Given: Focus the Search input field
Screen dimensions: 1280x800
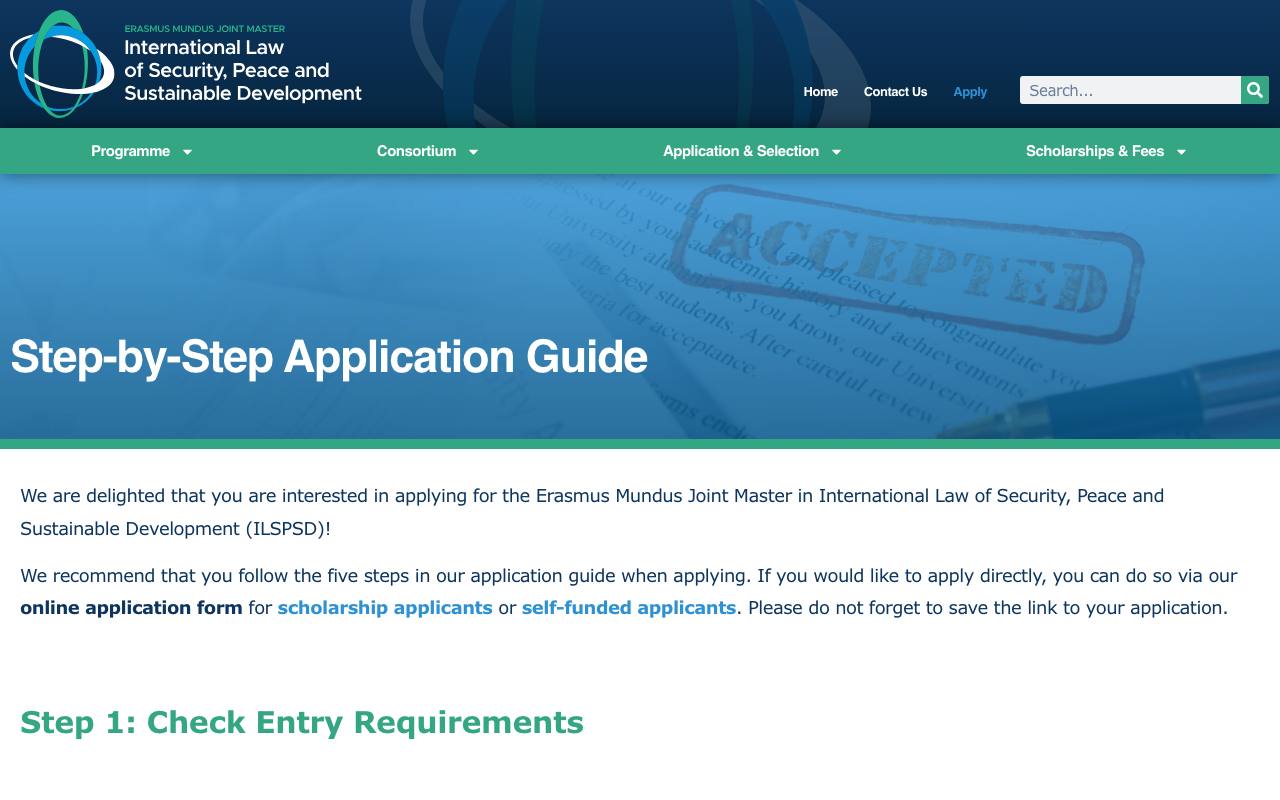Looking at the screenshot, I should (x=1130, y=90).
